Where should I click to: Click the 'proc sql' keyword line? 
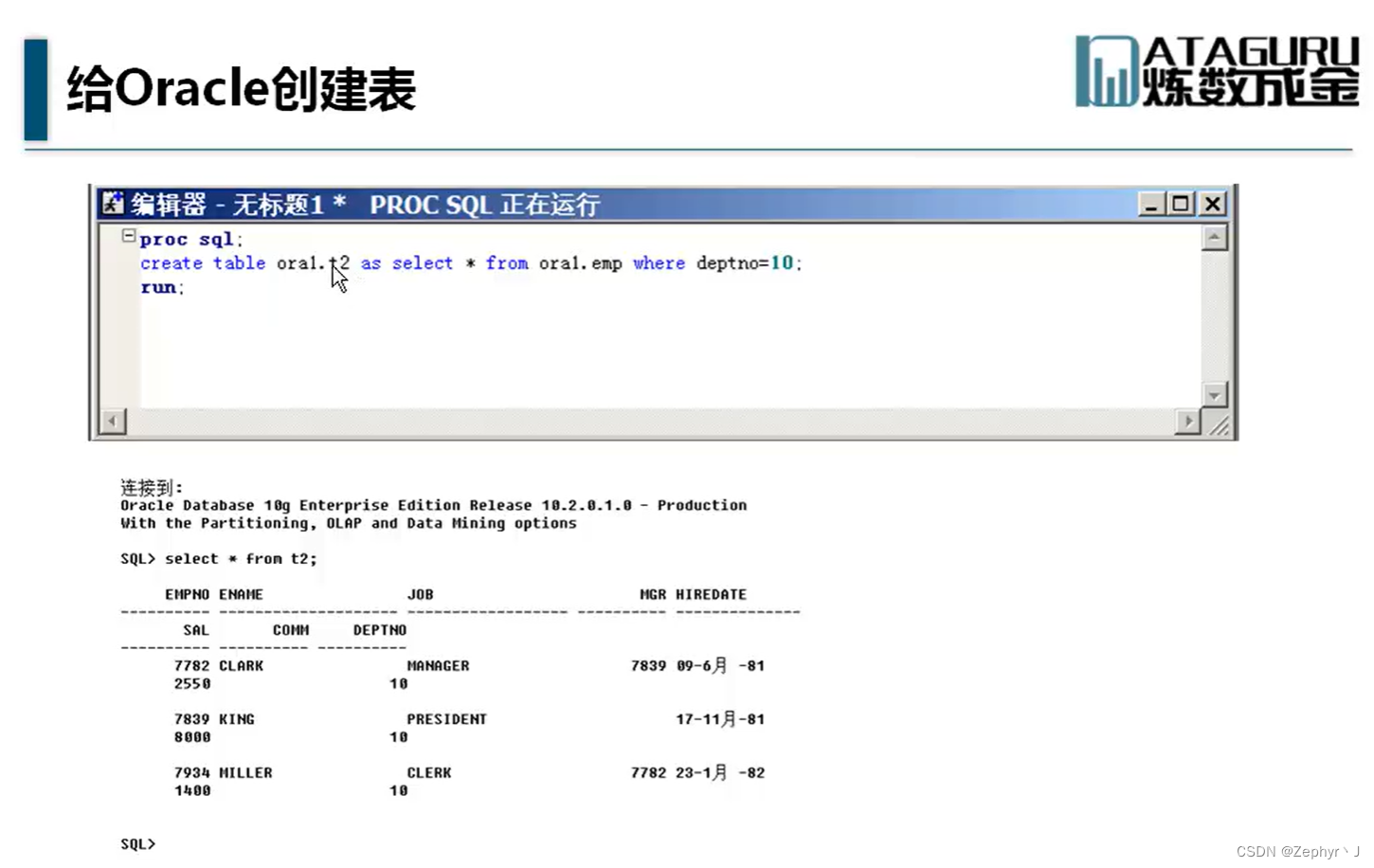click(190, 240)
